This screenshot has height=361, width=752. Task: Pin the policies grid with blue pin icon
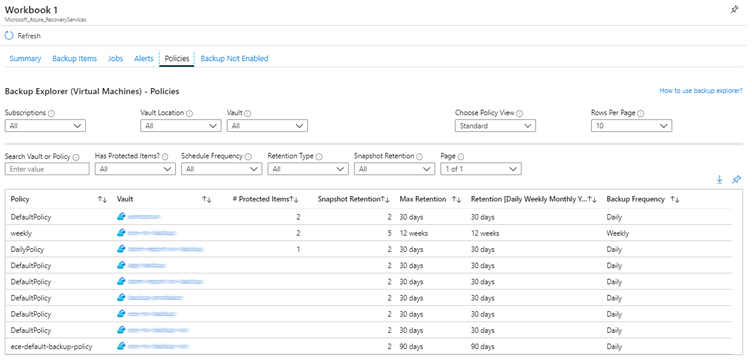736,179
